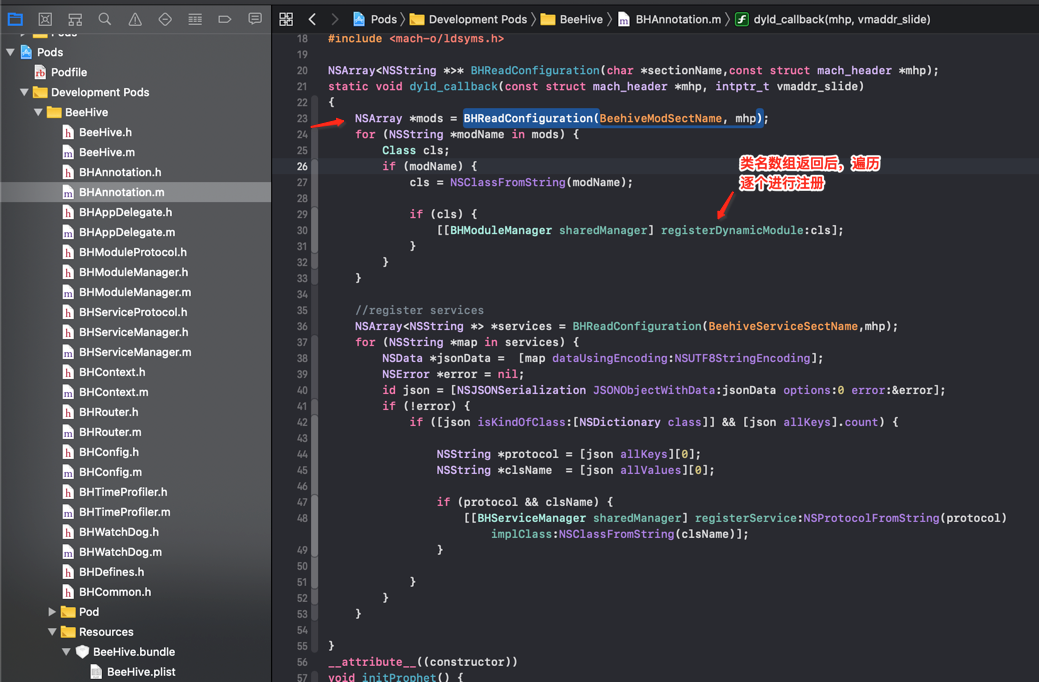Open BHDefines.h file

(x=111, y=571)
